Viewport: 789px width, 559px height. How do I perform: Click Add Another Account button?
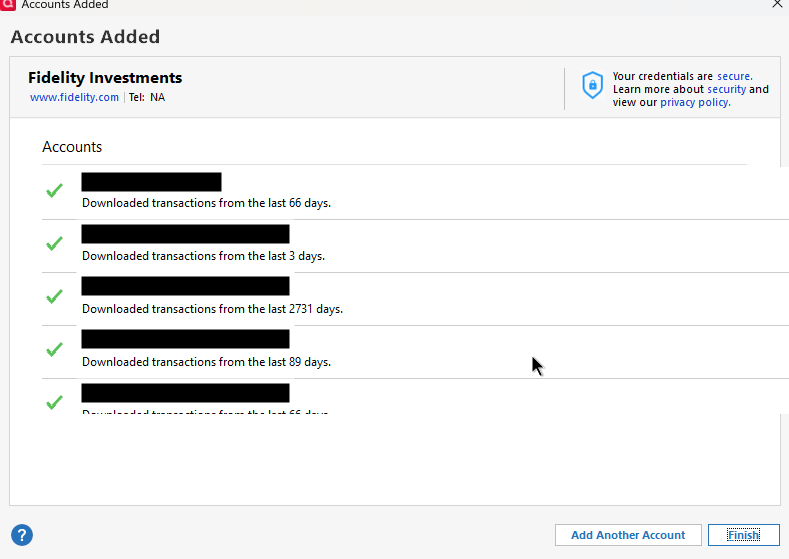[x=628, y=535]
